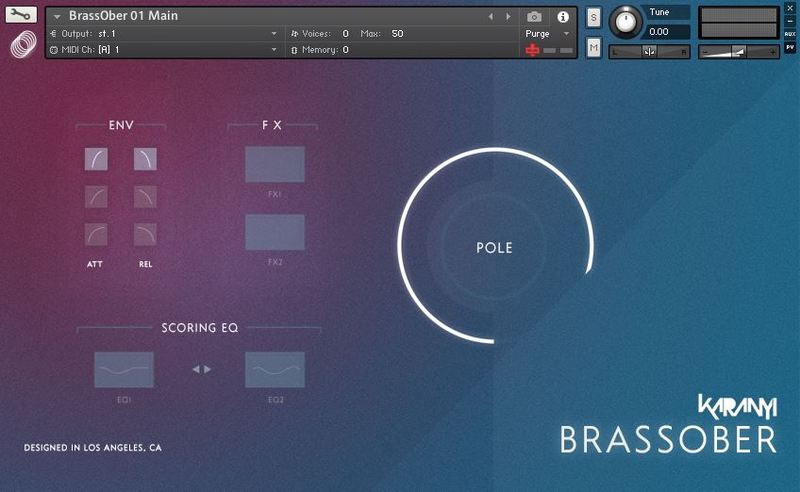Enable the EQ2 scoring curve
Screen dimensions: 800x492
point(275,370)
